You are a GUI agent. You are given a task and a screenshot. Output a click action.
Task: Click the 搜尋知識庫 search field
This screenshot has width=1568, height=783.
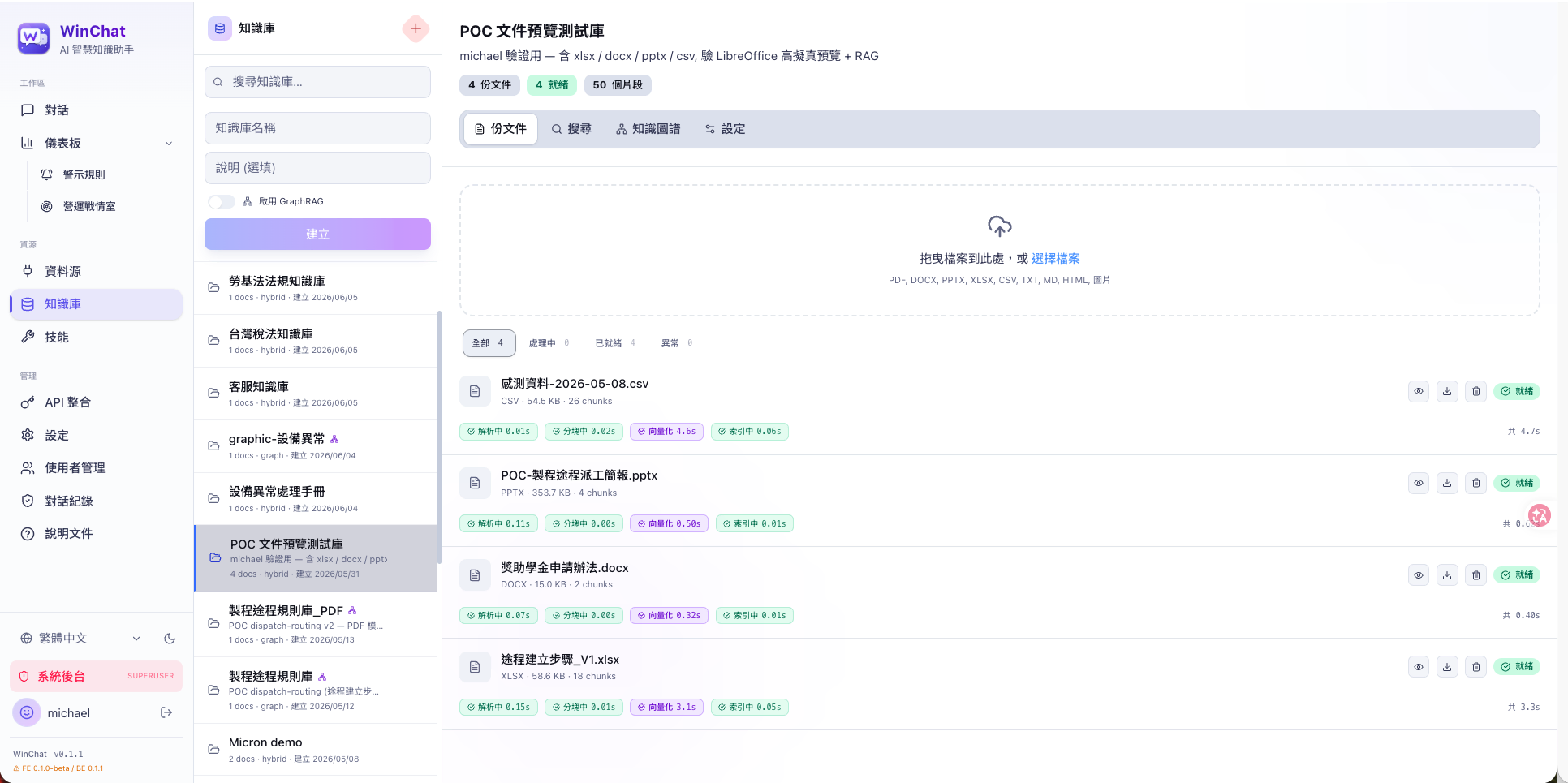(x=317, y=82)
